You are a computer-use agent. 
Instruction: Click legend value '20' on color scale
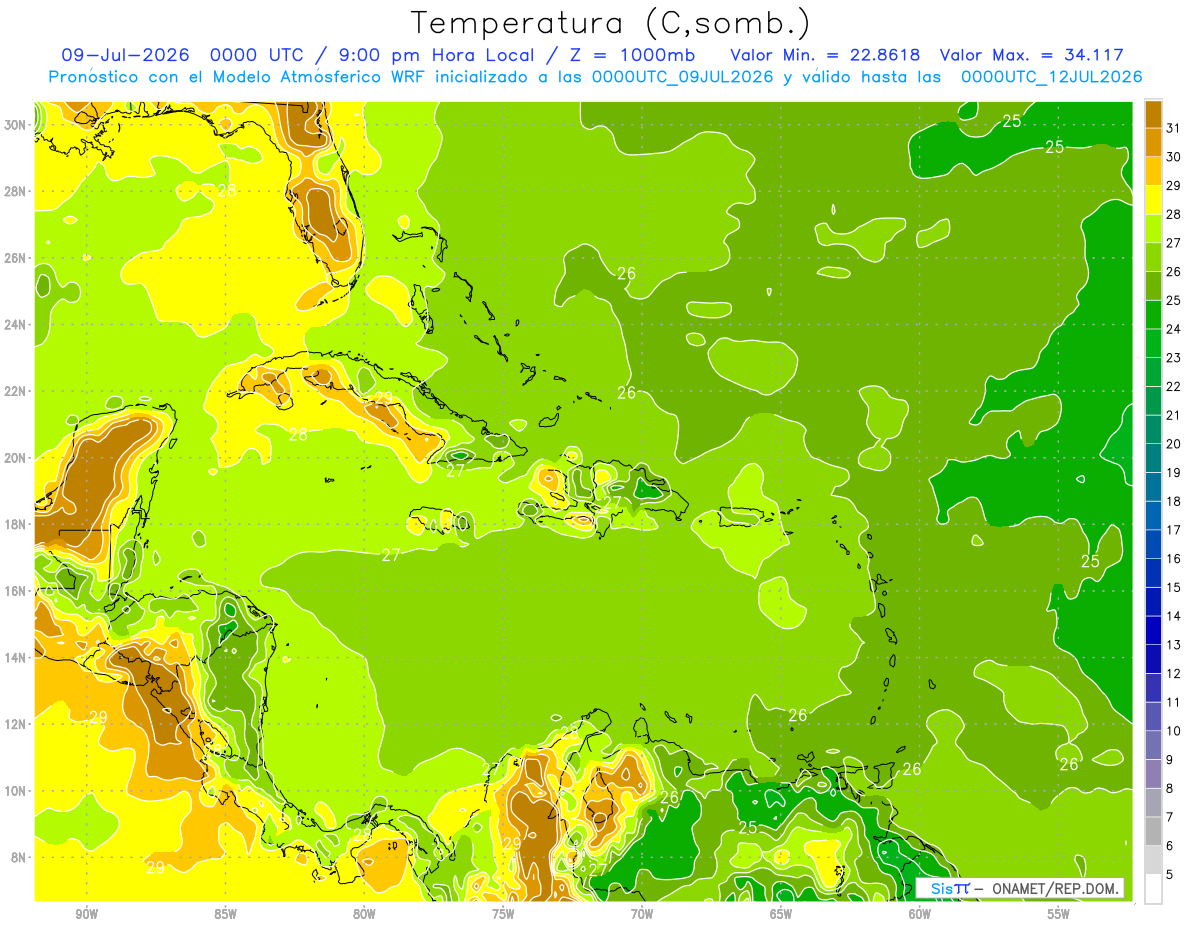[1174, 444]
